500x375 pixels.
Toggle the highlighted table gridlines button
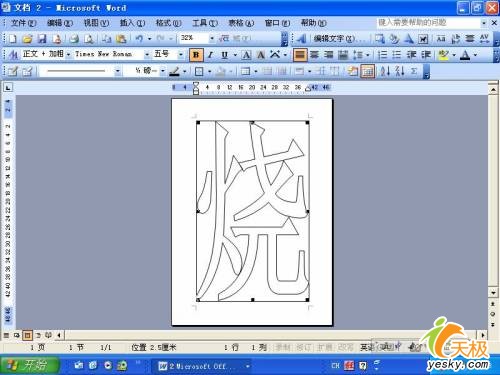[x=367, y=71]
